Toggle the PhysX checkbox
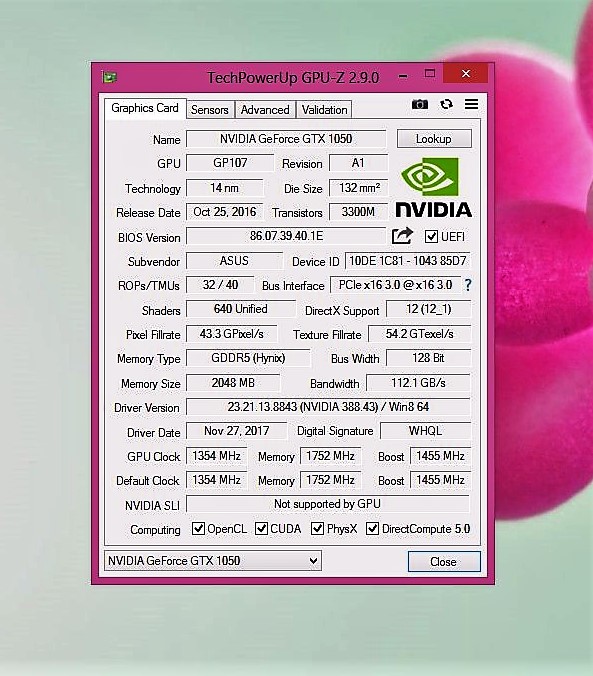The width and height of the screenshot is (593, 676). (x=317, y=528)
